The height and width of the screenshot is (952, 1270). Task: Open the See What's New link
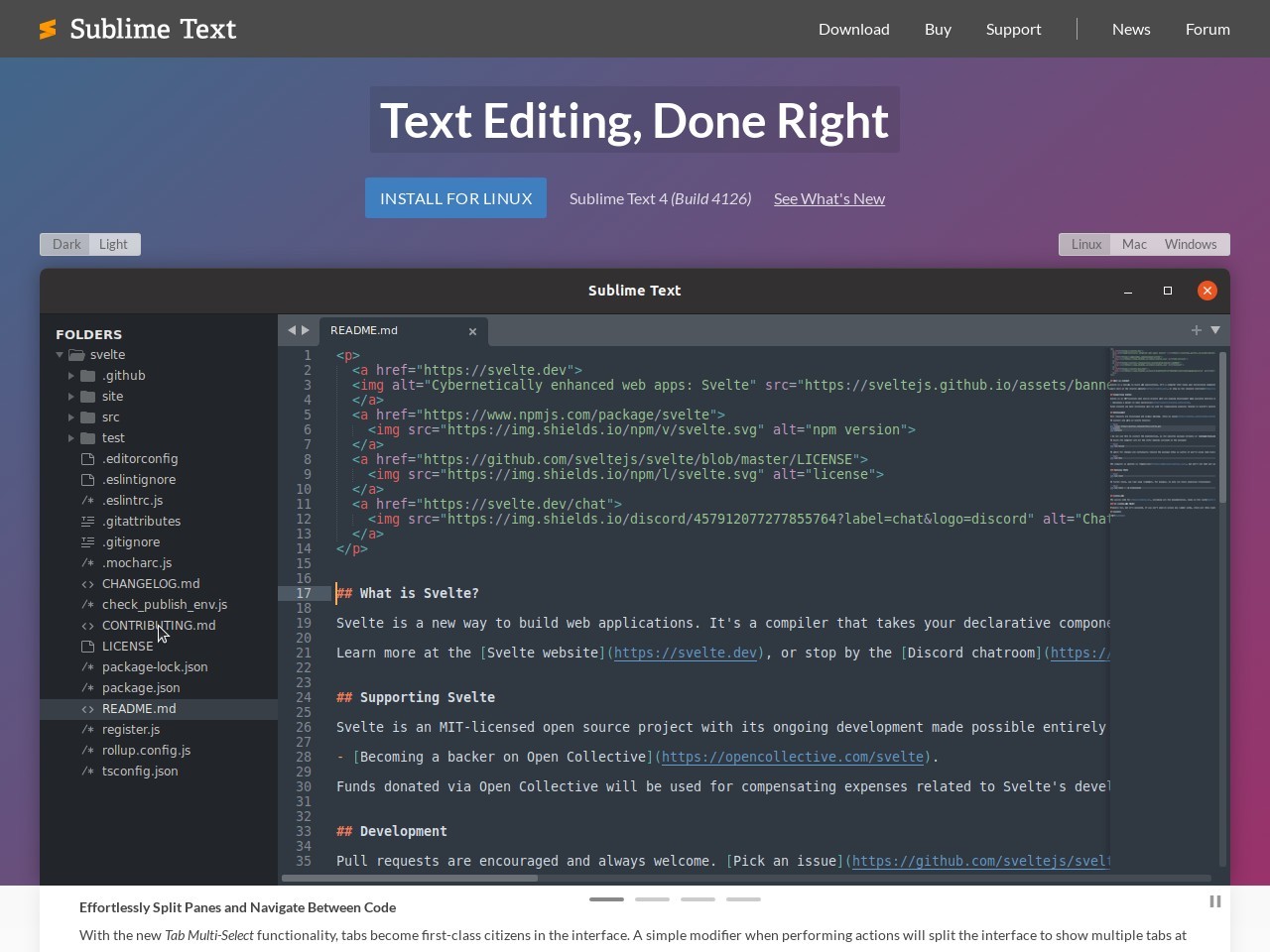[828, 198]
